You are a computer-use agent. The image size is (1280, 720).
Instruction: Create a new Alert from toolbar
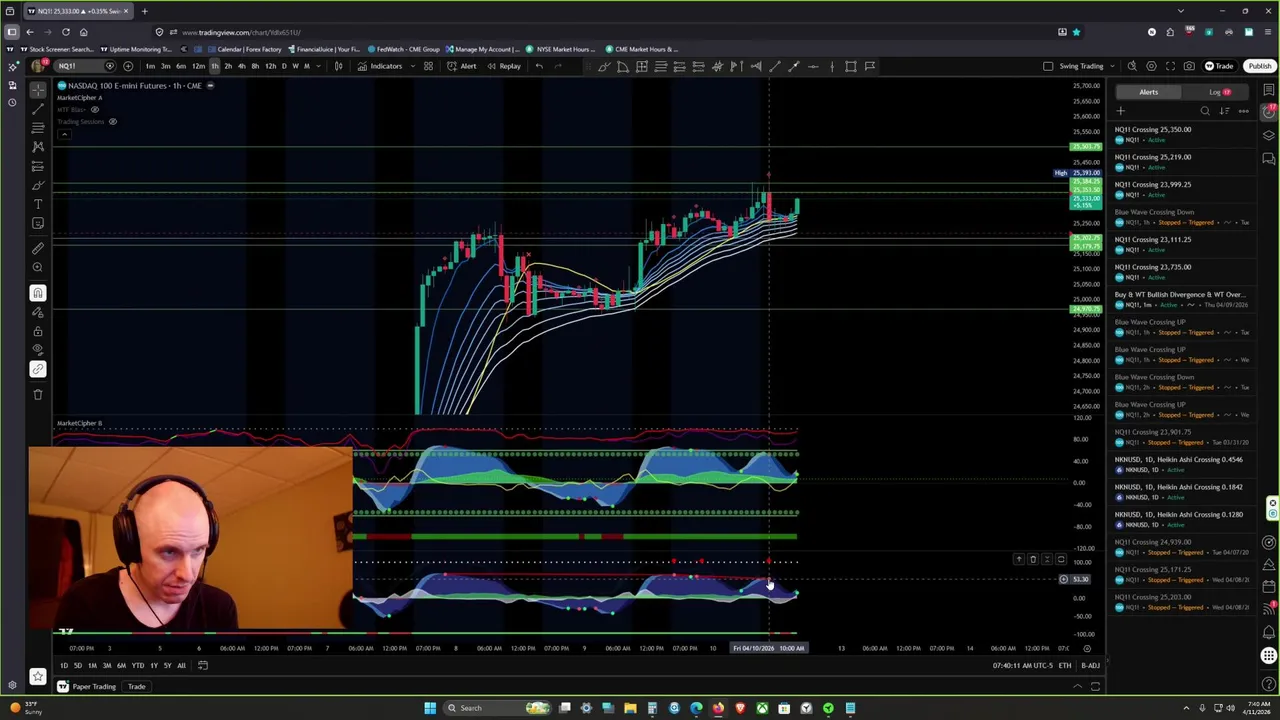click(x=461, y=66)
